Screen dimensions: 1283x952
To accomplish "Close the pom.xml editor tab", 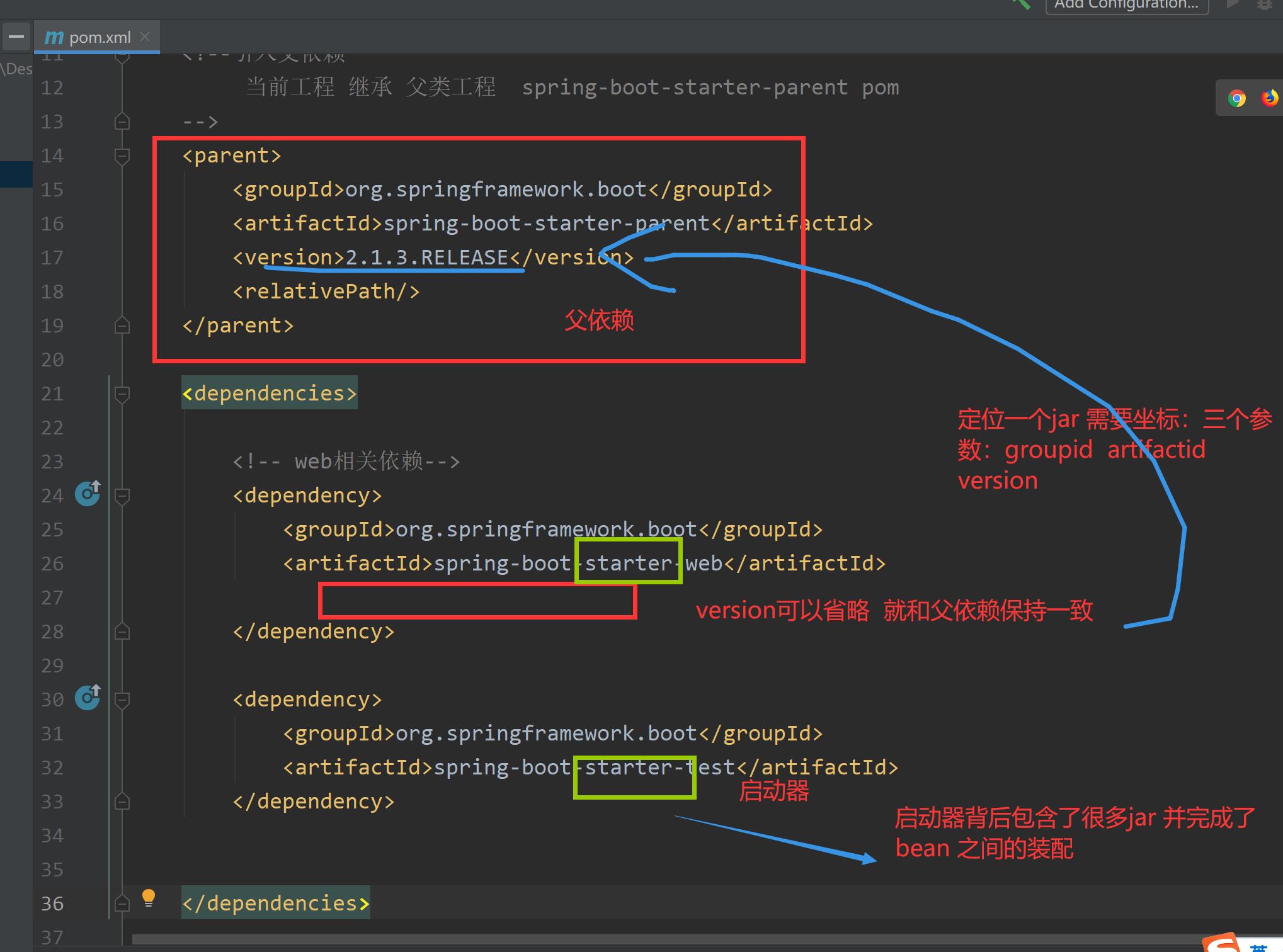I will click(145, 37).
